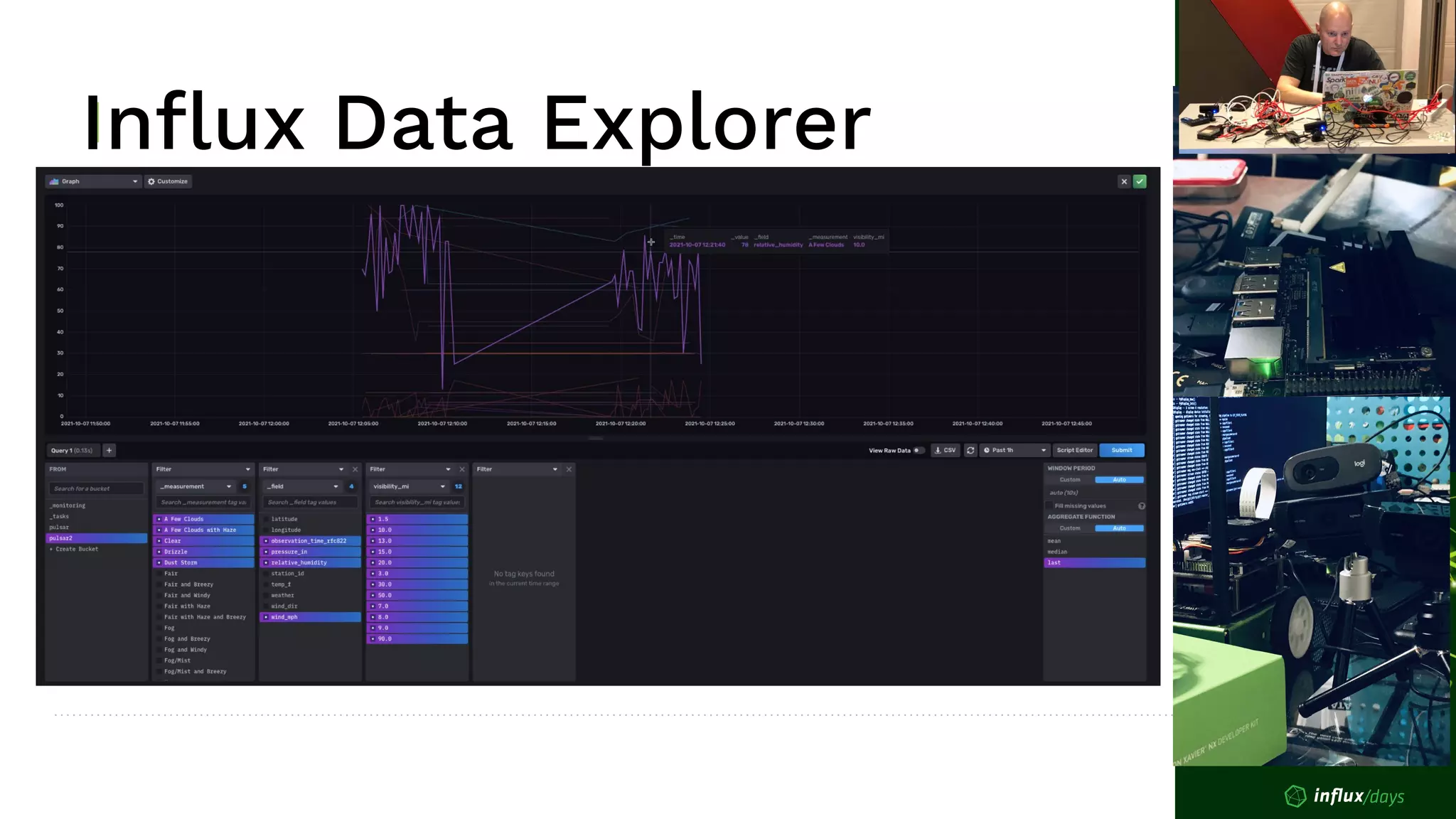Click Search for a bucket field
This screenshot has width=1456, height=819.
(97, 488)
